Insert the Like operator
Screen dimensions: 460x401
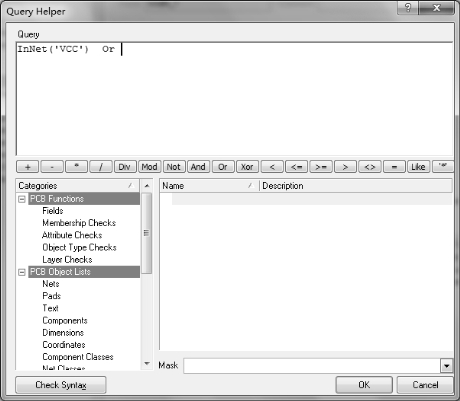[x=418, y=167]
